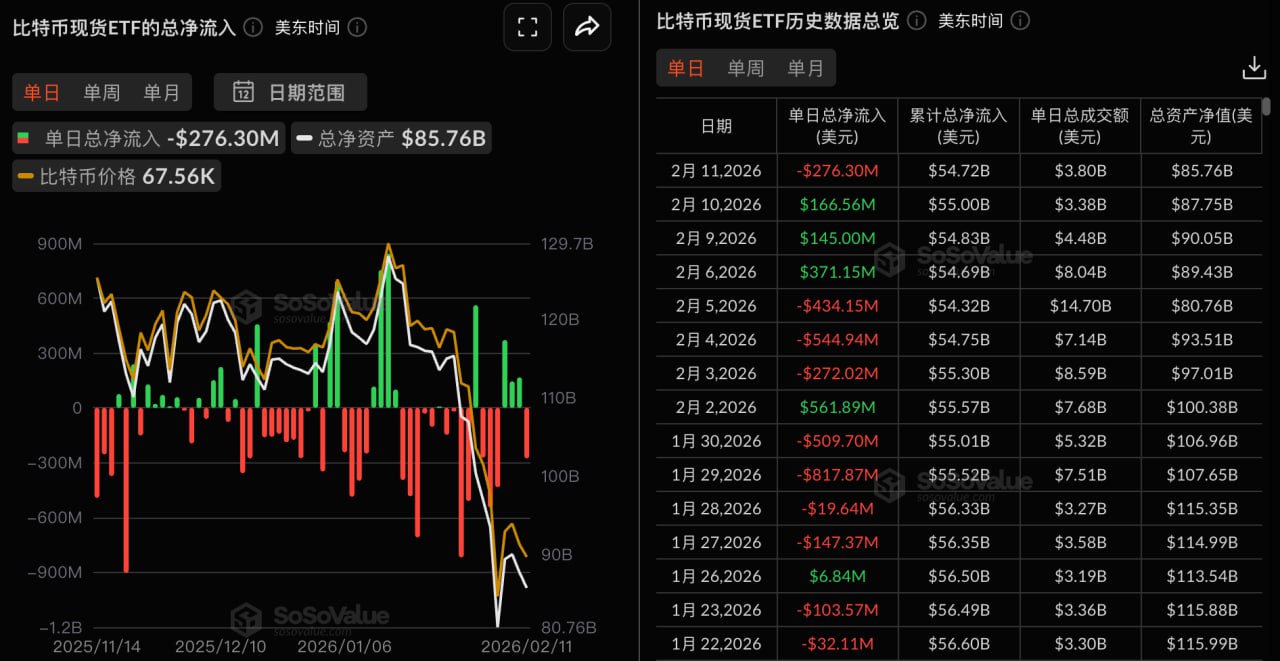Select 单月 tab on the history table

pos(806,68)
